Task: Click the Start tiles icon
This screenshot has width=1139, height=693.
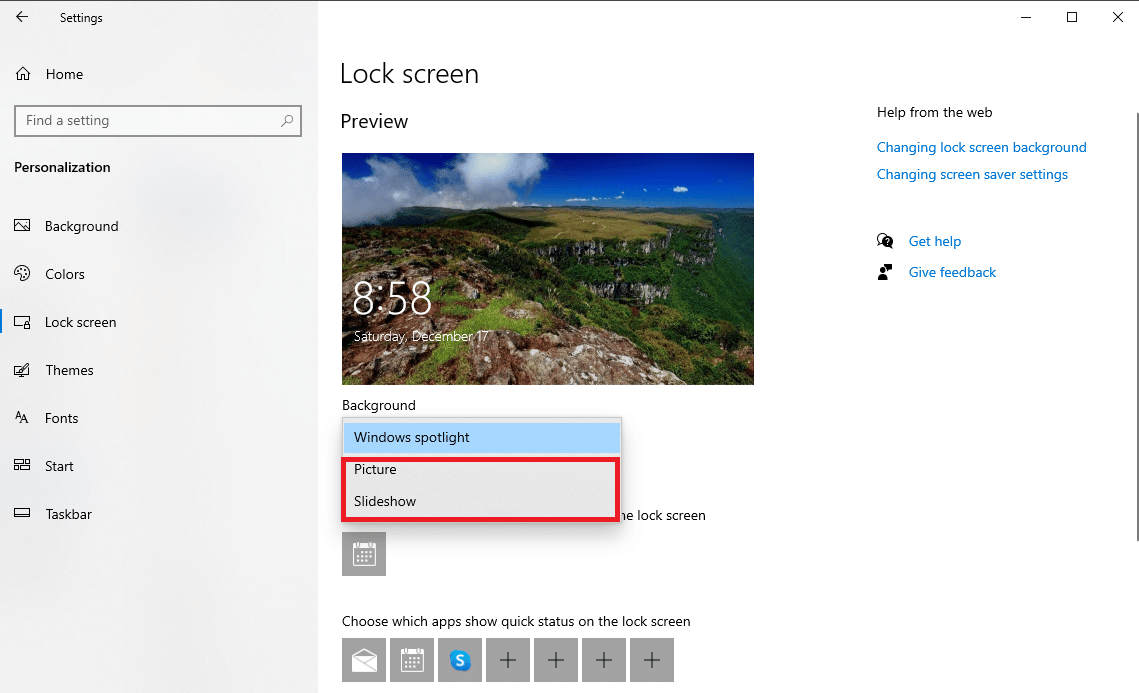Action: click(22, 465)
